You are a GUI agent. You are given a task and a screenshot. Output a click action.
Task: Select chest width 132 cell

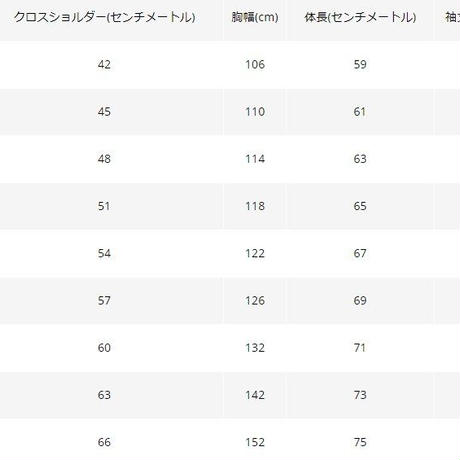click(x=255, y=348)
